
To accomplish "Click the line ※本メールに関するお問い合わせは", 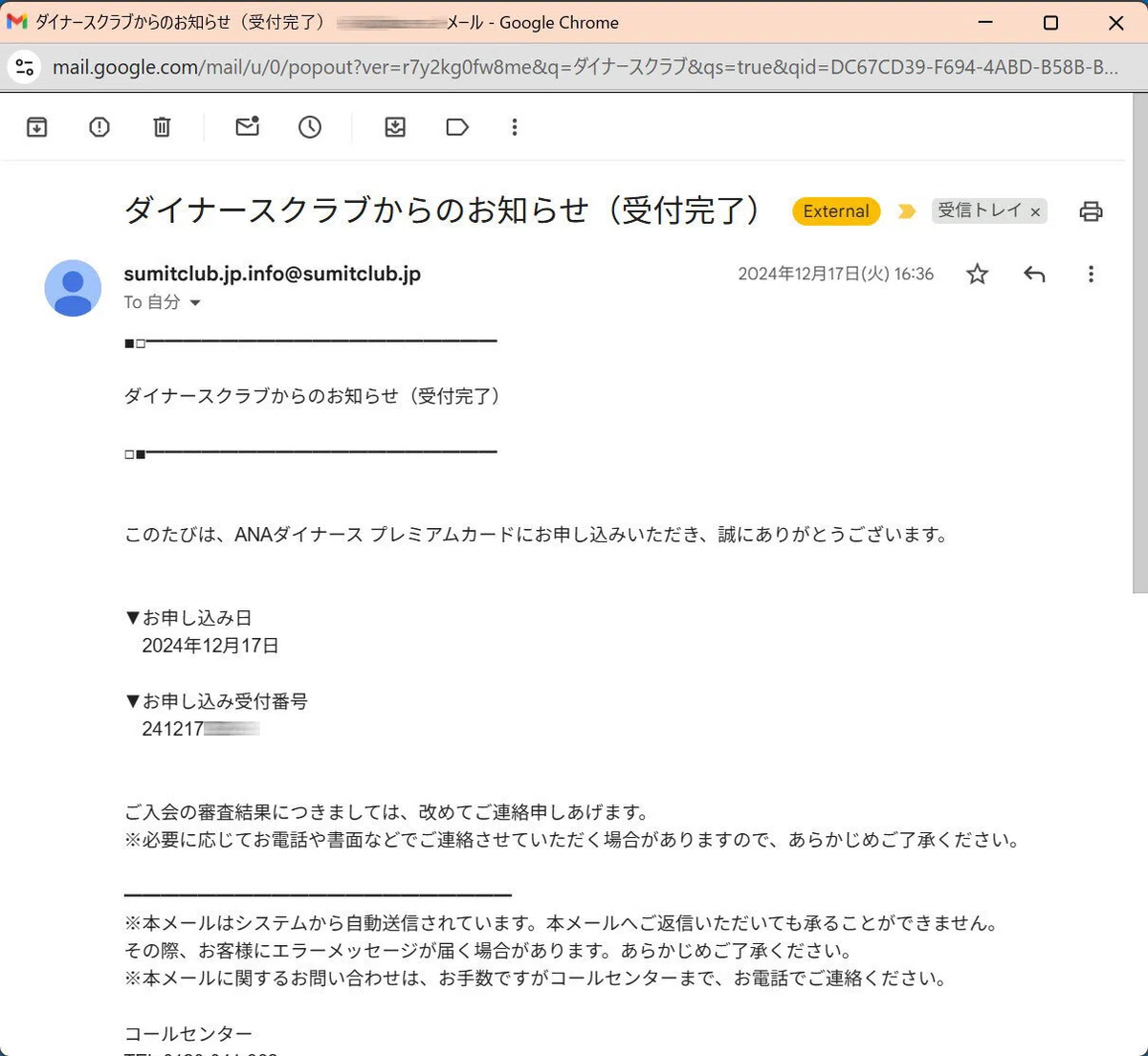I will click(x=536, y=979).
